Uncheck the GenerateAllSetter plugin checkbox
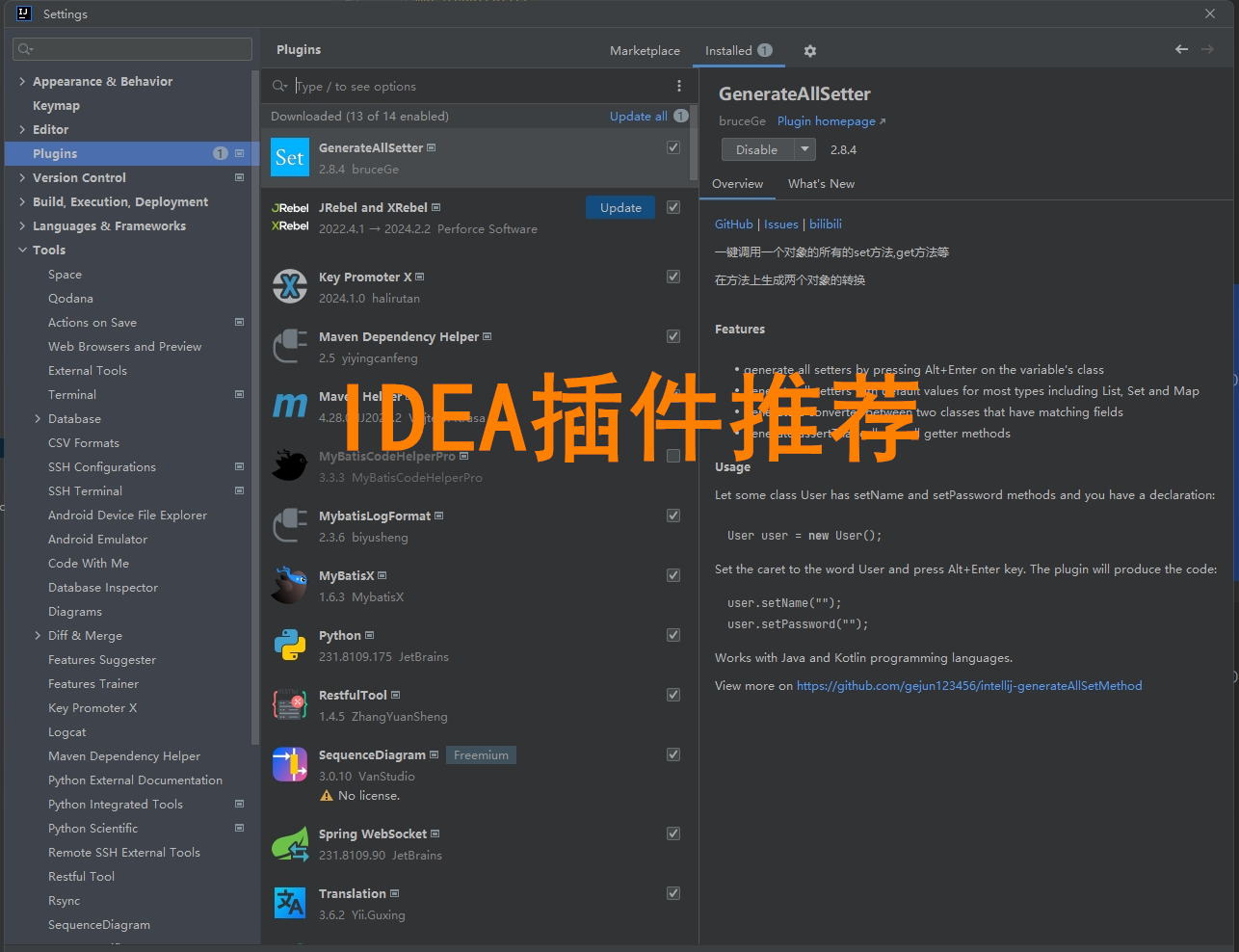 click(x=673, y=147)
